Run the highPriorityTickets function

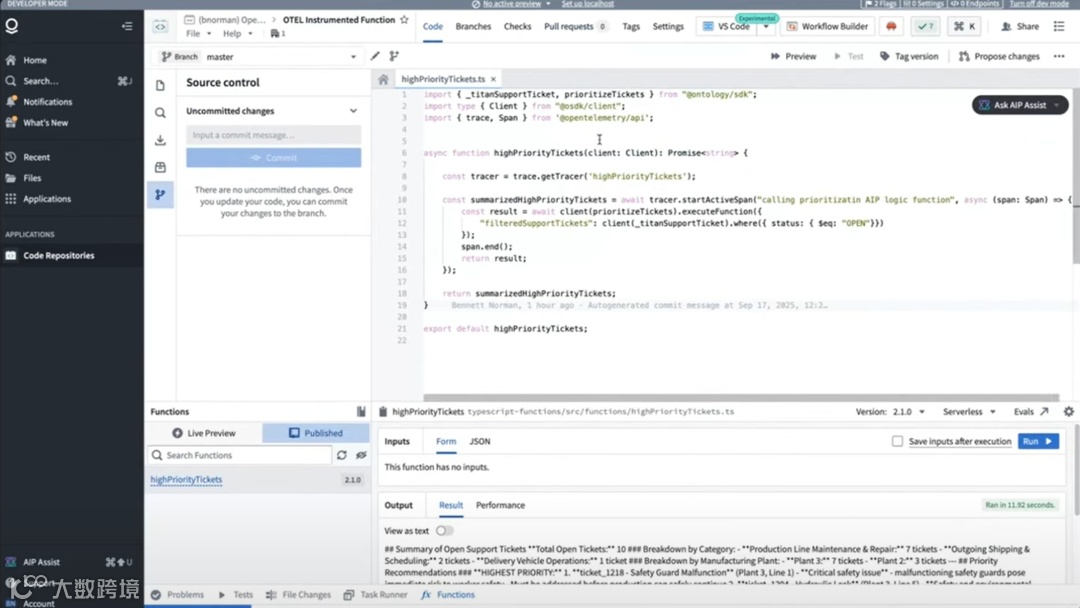click(1038, 441)
